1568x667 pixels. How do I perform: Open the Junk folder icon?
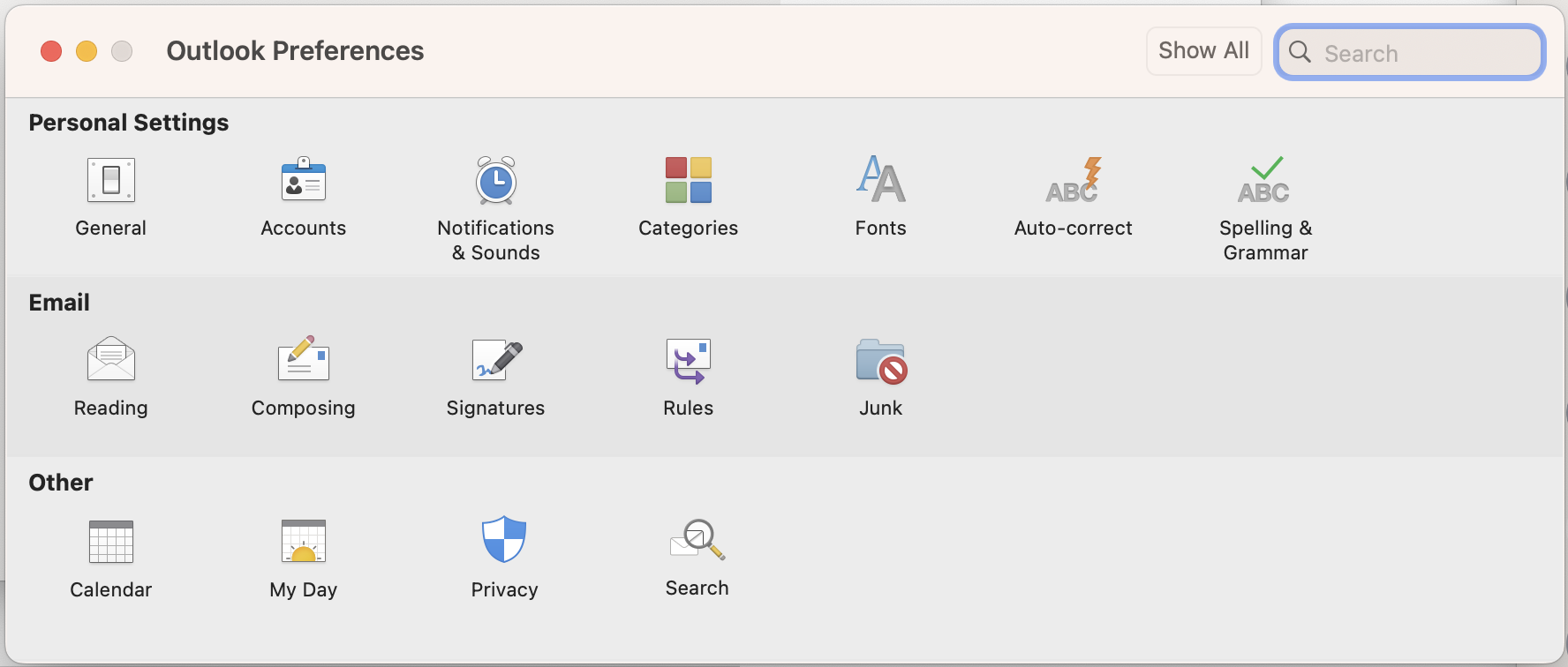tap(881, 361)
